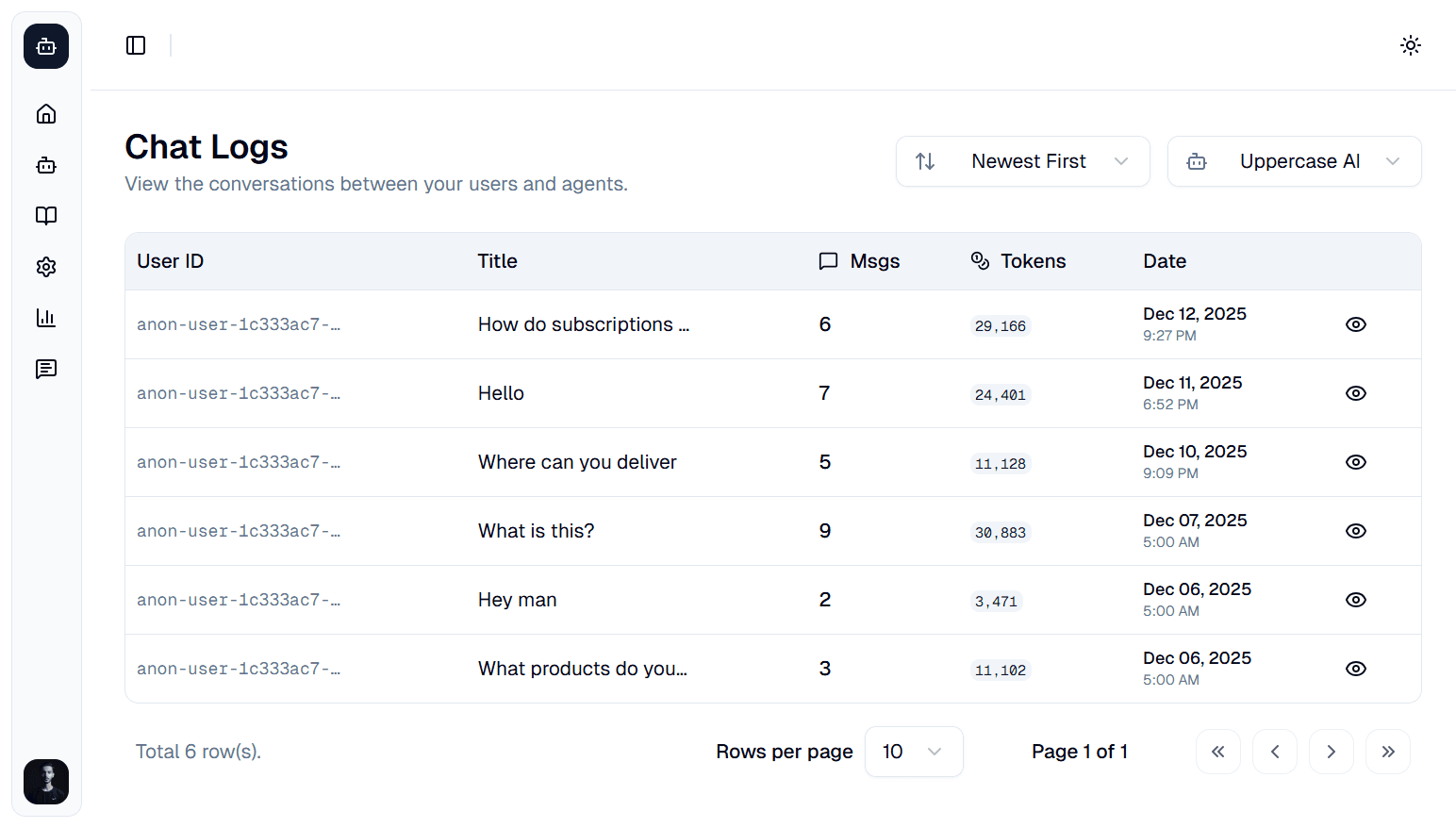Click the sort arrows icon next to Newest First
This screenshot has height=828, width=1456.
926,161
